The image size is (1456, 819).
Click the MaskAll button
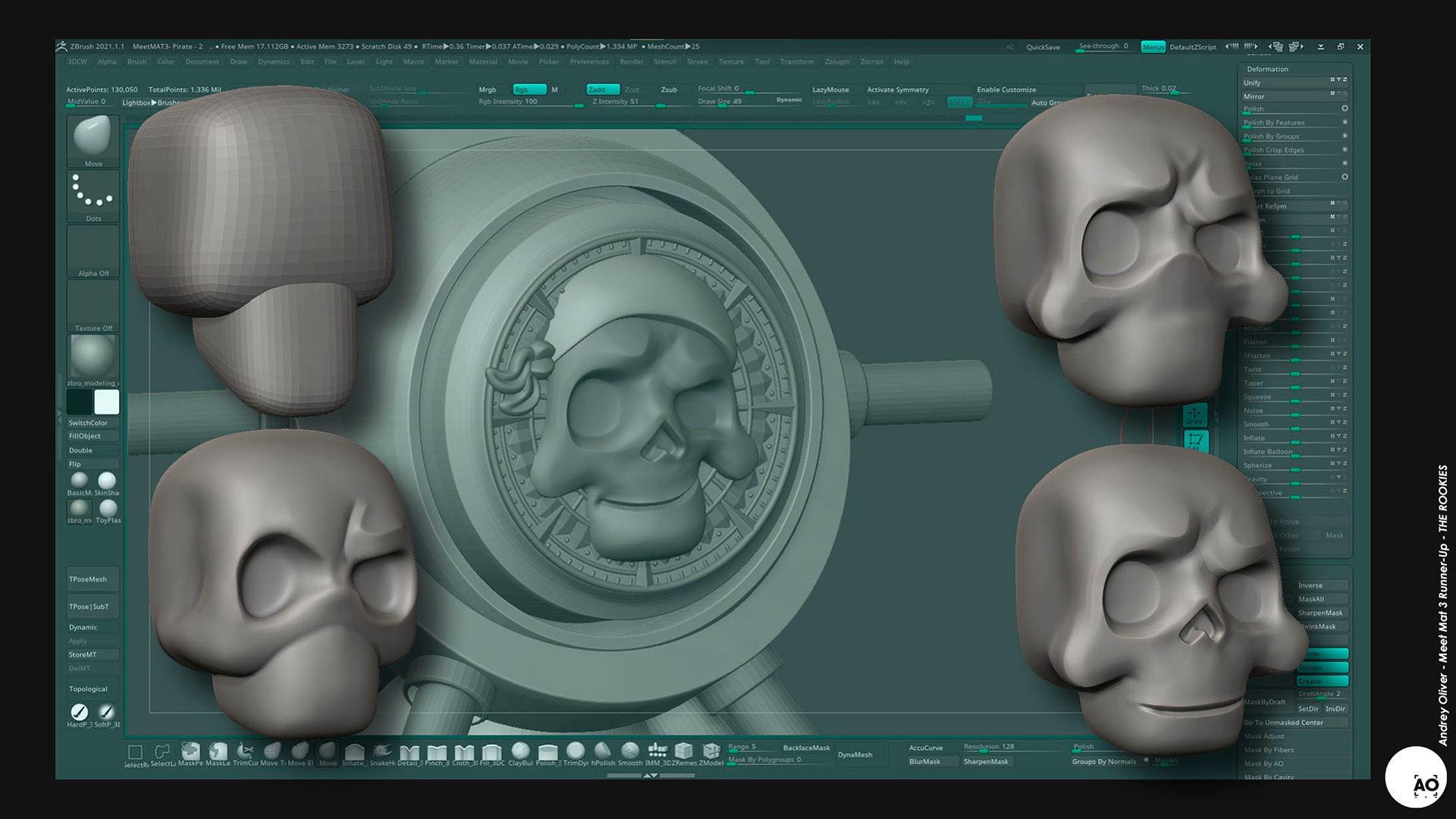tap(1322, 599)
